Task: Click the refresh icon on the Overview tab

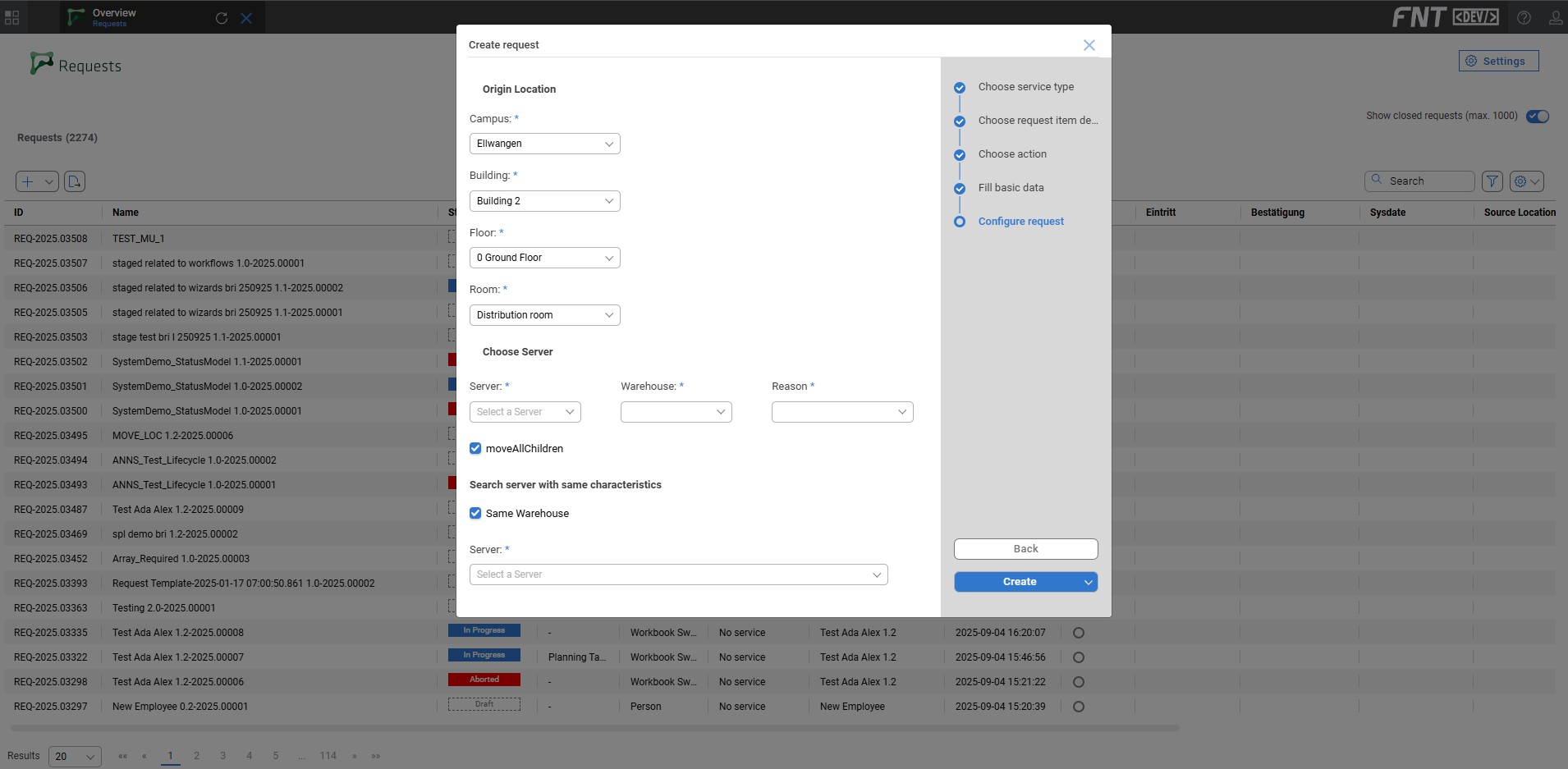Action: pos(222,18)
